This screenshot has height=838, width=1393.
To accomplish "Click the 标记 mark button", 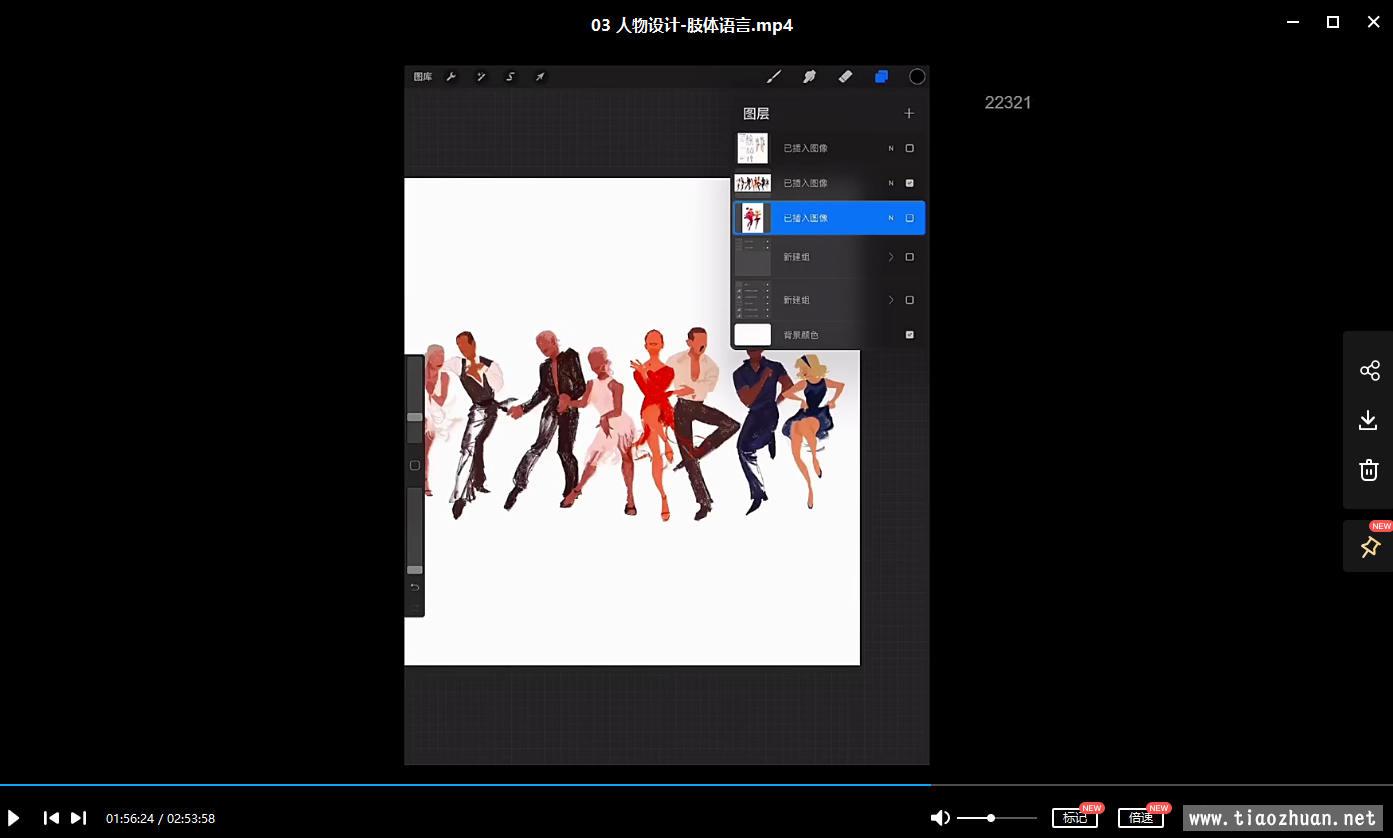I will click(1074, 818).
